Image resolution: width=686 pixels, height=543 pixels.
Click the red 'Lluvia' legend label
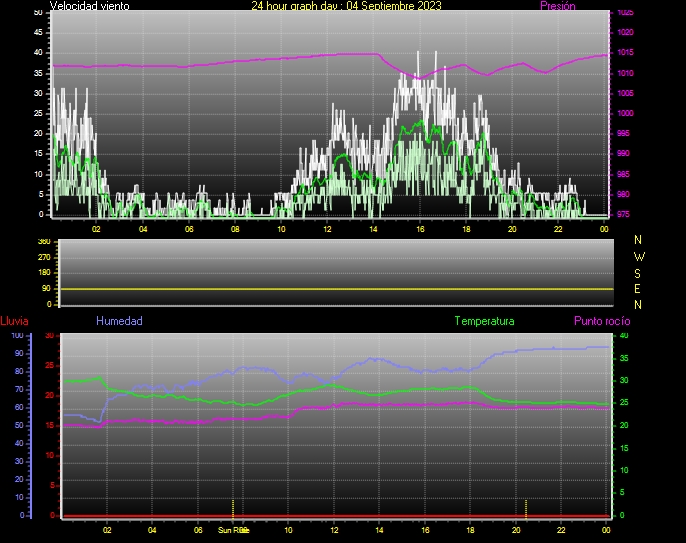pyautogui.click(x=14, y=321)
